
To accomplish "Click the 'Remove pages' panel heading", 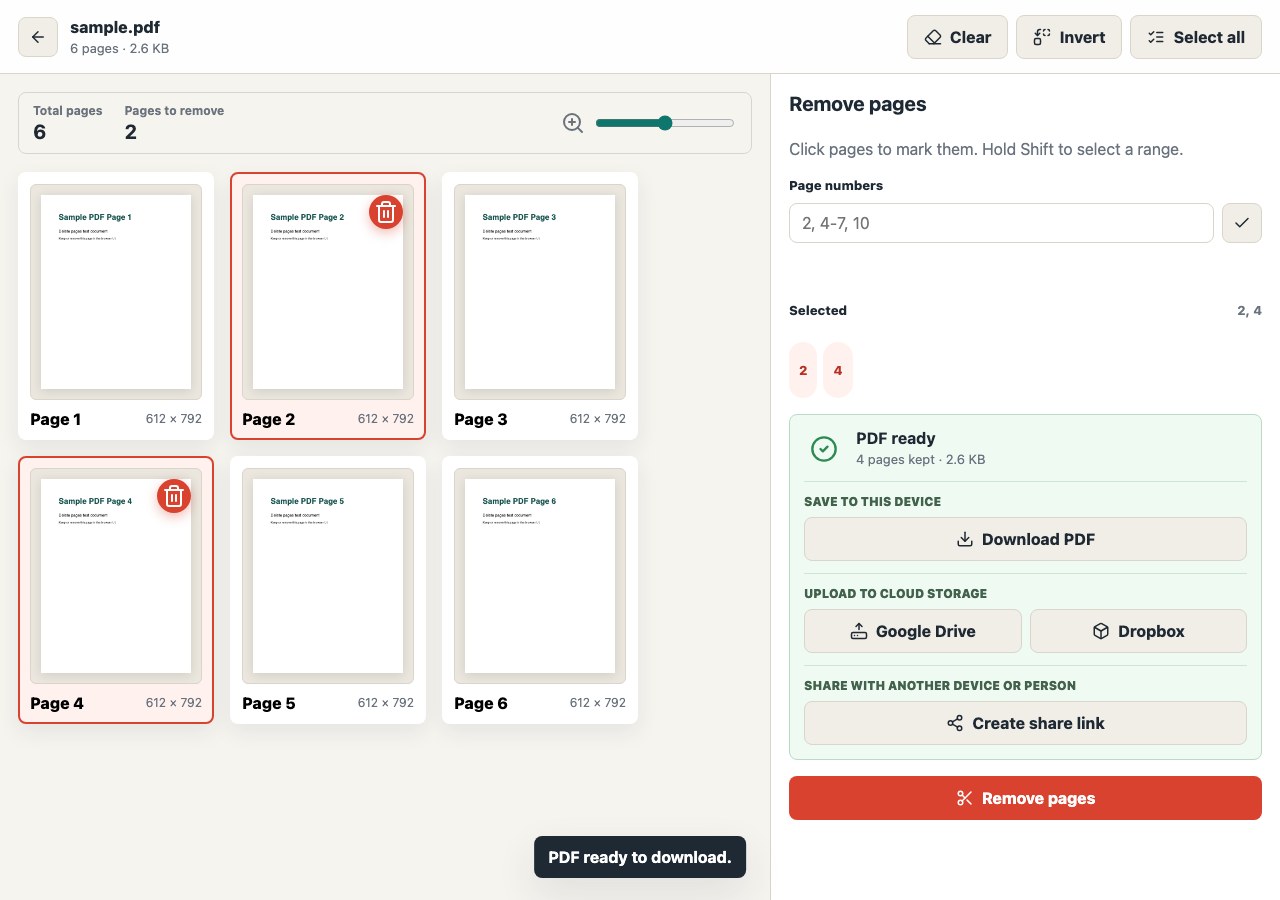I will (x=858, y=104).
